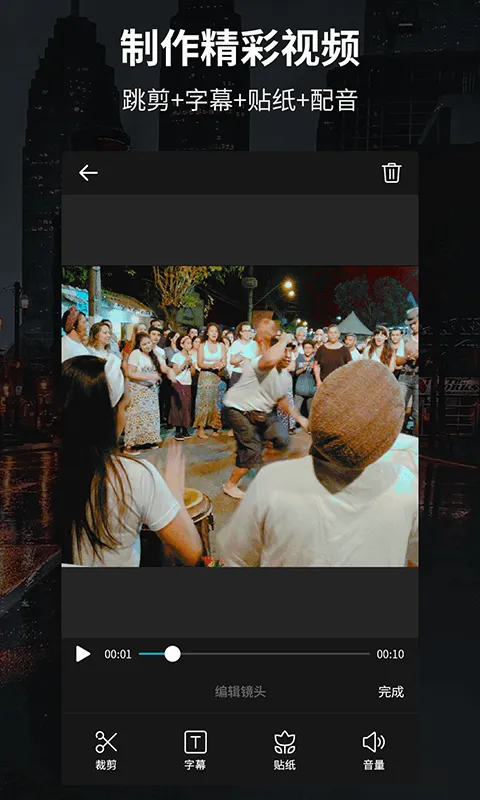The width and height of the screenshot is (480, 800).
Task: Open the 贴纸 sticker flower icon
Action: 285,742
